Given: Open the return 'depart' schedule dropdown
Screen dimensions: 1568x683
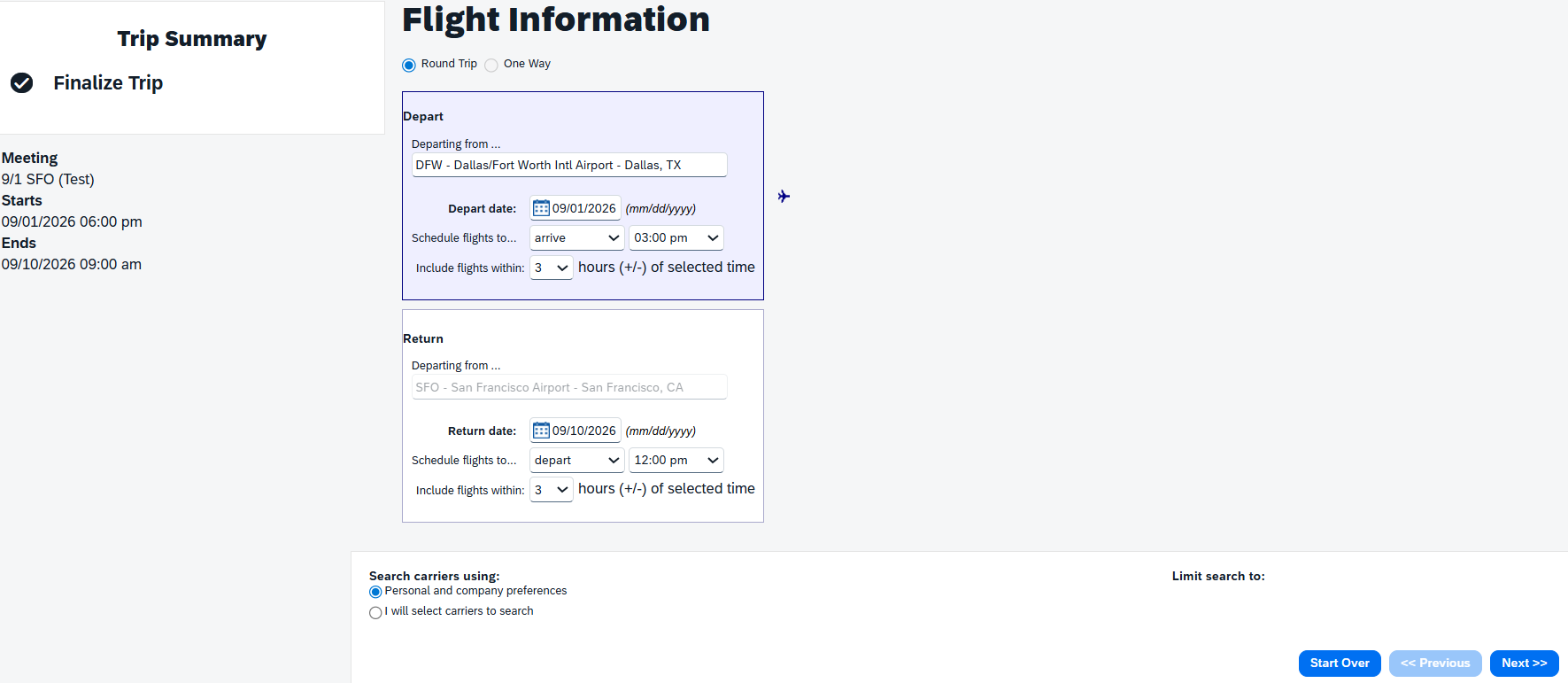Looking at the screenshot, I should (577, 460).
